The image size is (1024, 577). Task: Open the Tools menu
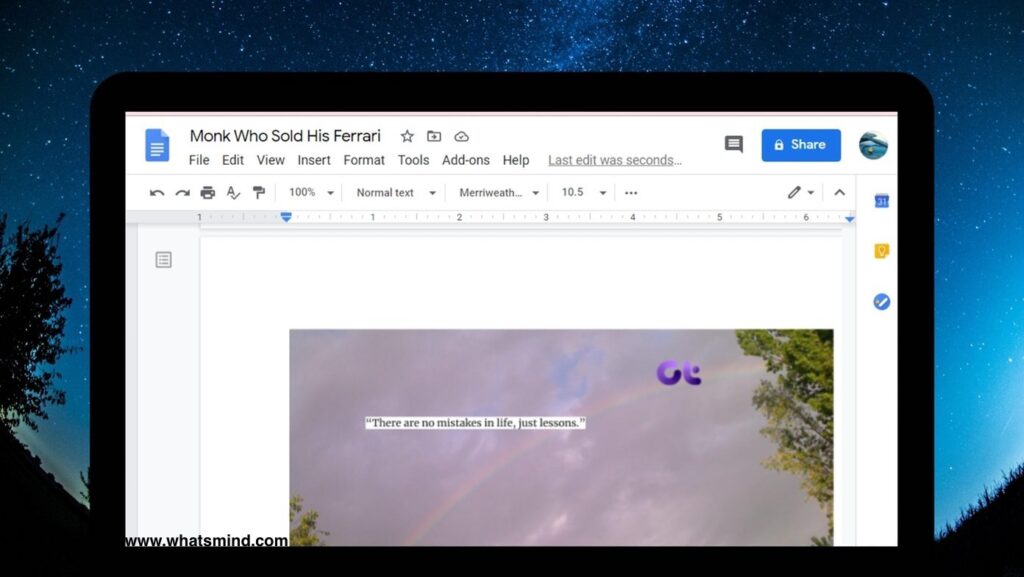point(413,161)
